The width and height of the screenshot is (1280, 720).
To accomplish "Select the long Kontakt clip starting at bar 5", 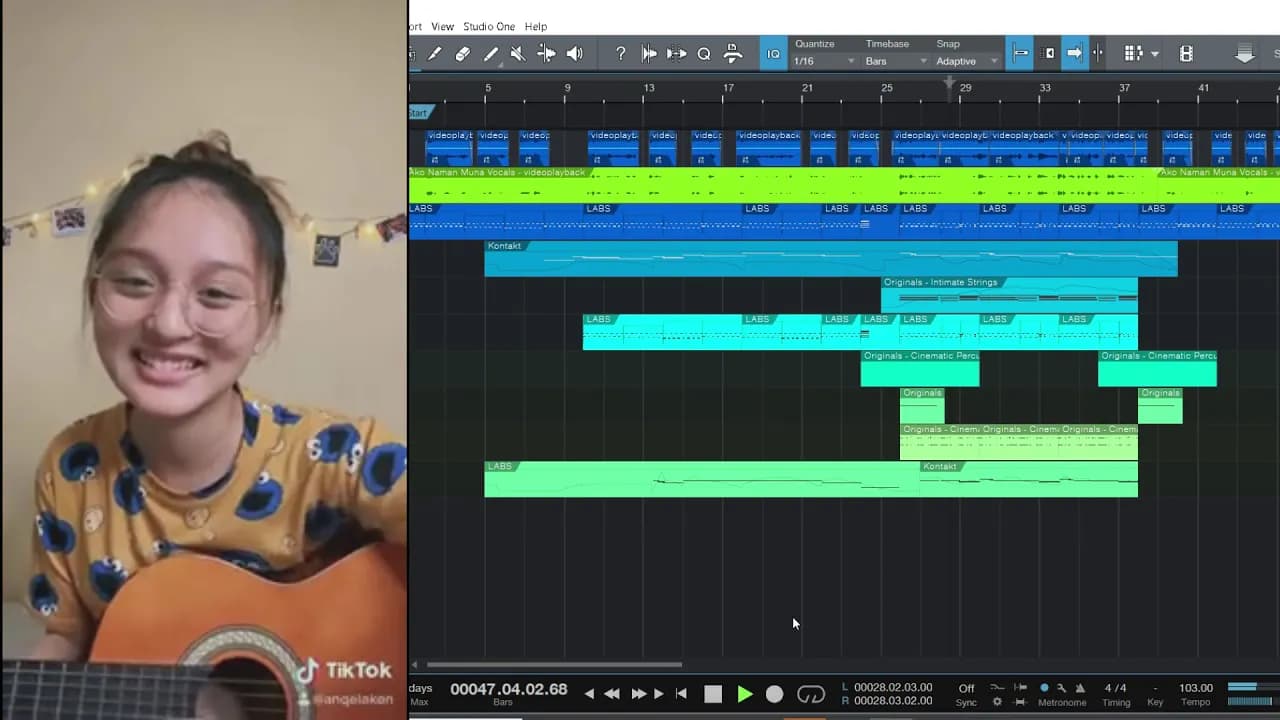I will pos(831,258).
